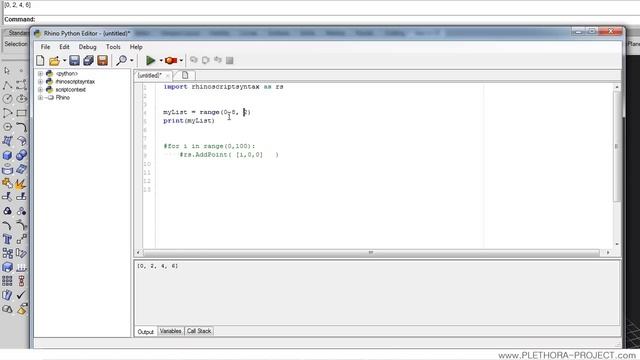Select Rhino's Rectangle tool
640x360 pixels.
coord(21,113)
